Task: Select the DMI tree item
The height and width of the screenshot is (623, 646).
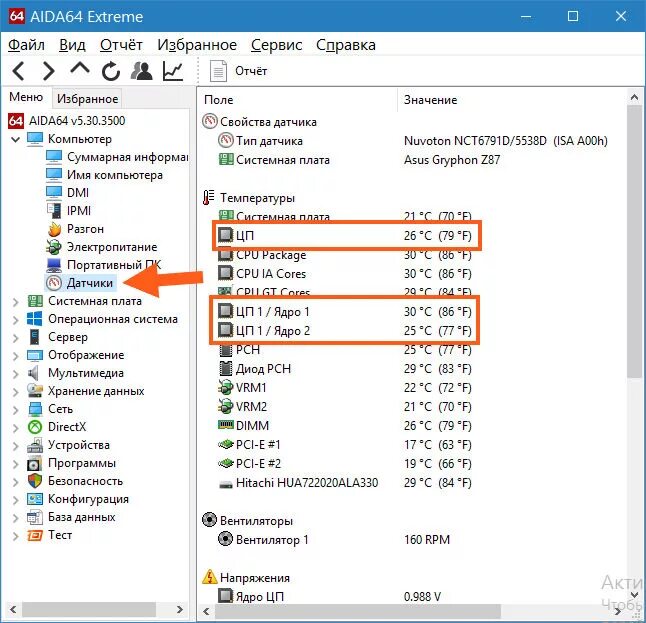Action: tap(77, 193)
